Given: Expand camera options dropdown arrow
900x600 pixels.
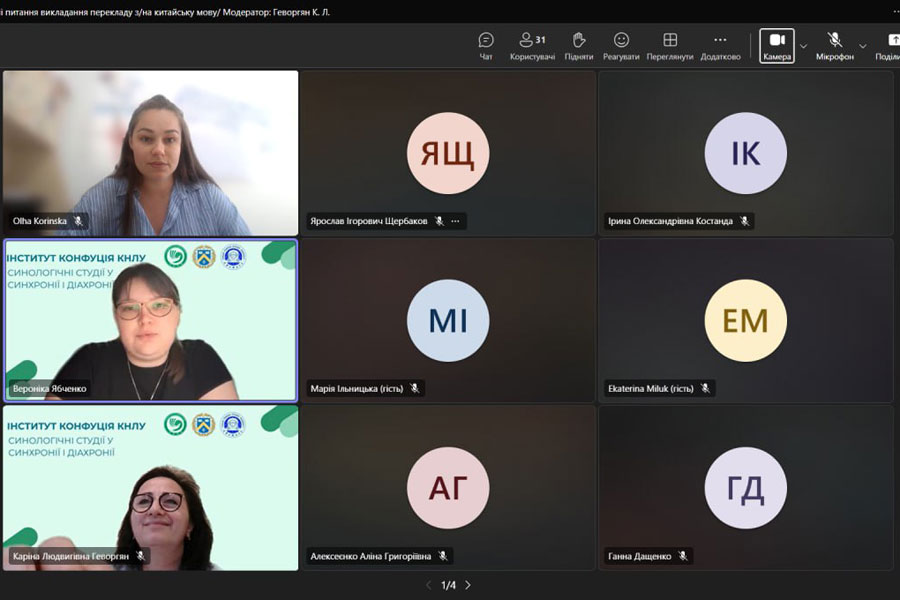Looking at the screenshot, I should click(x=803, y=46).
